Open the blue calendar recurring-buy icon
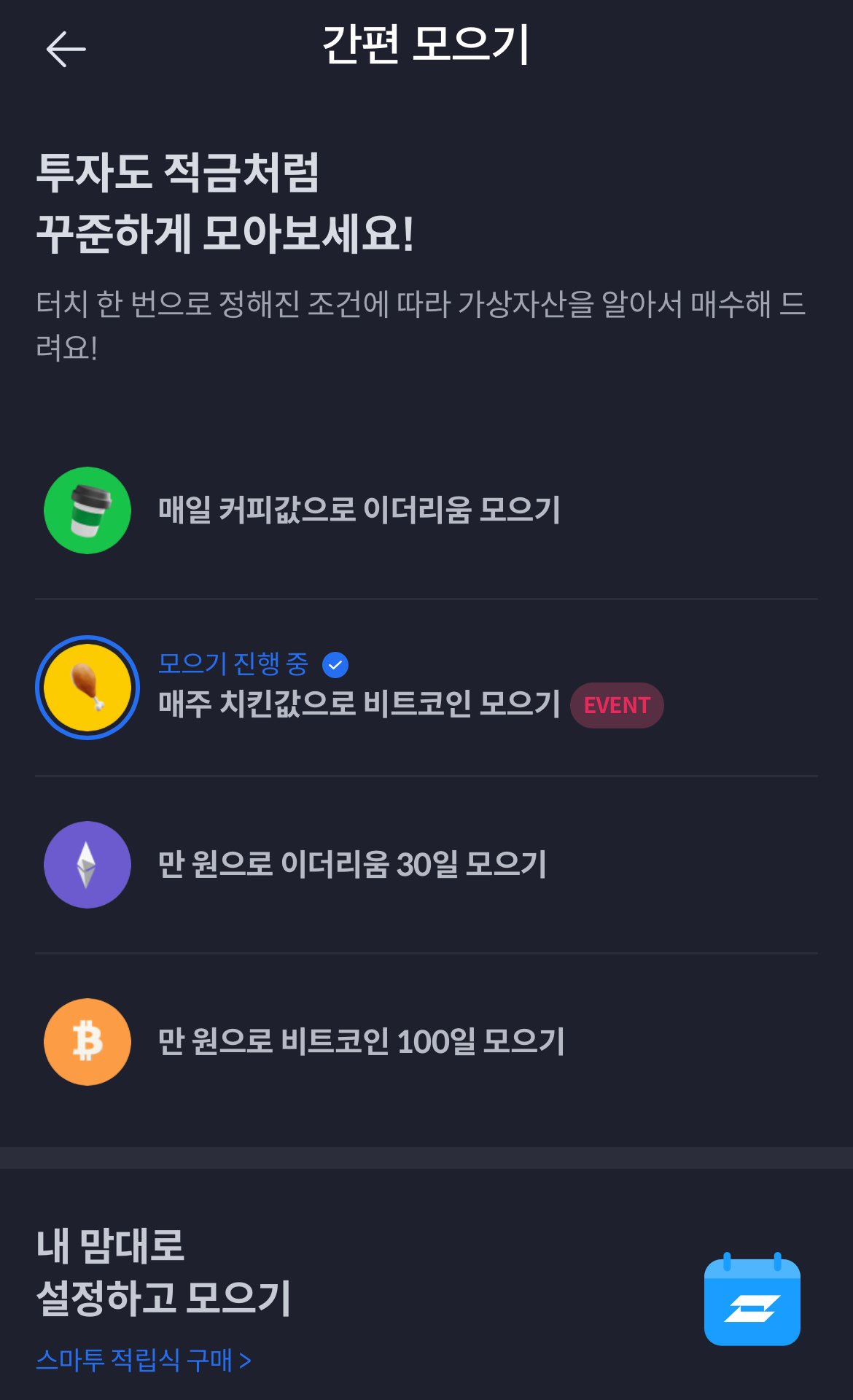The width and height of the screenshot is (853, 1400). [752, 1299]
